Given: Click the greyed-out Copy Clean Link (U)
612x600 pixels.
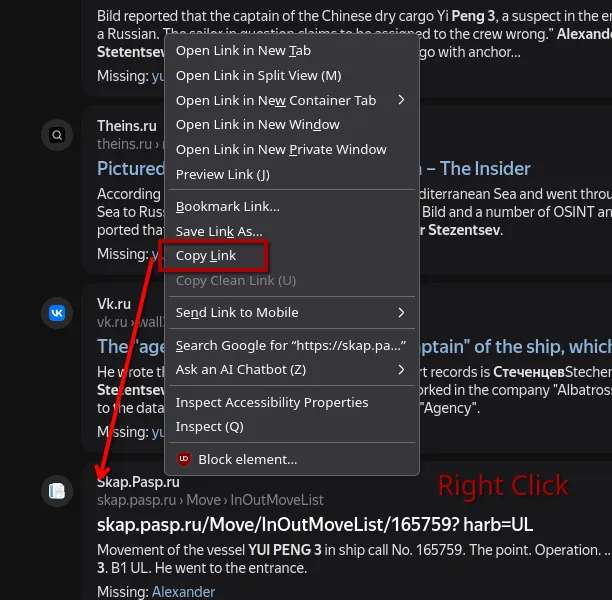Looking at the screenshot, I should click(x=292, y=281).
